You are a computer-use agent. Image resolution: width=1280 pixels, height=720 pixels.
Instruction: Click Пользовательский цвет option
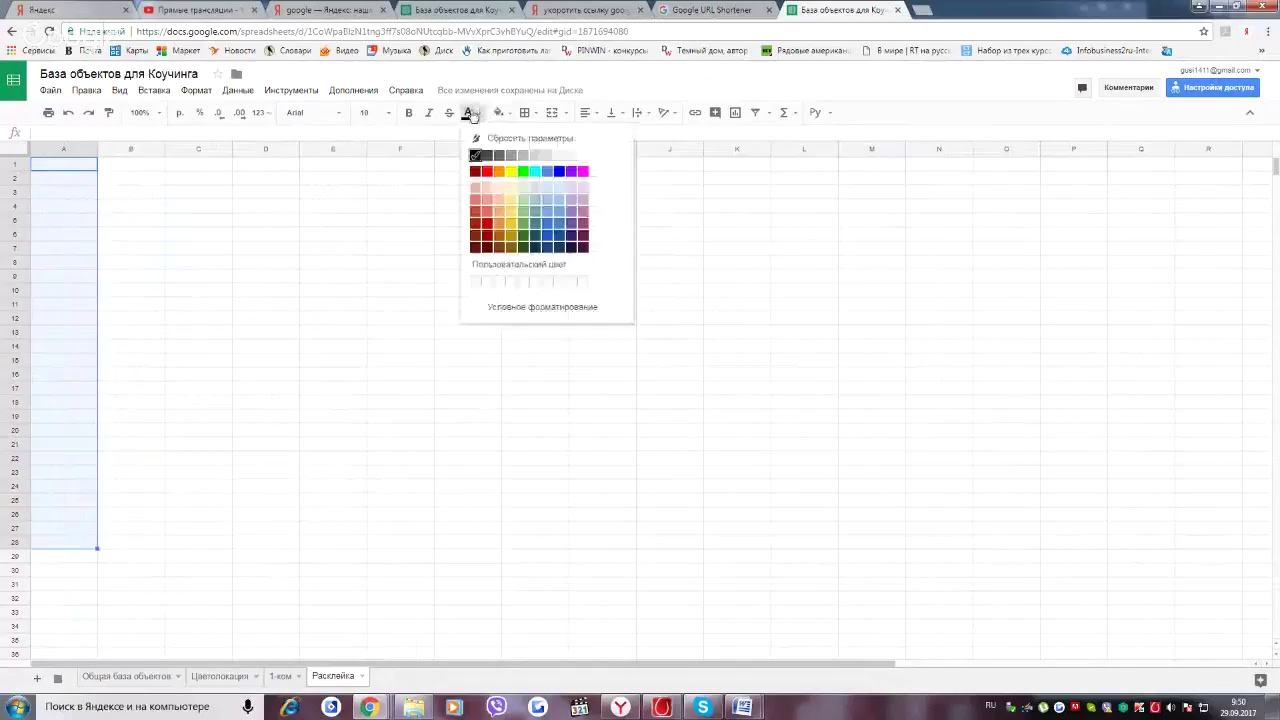(x=519, y=264)
